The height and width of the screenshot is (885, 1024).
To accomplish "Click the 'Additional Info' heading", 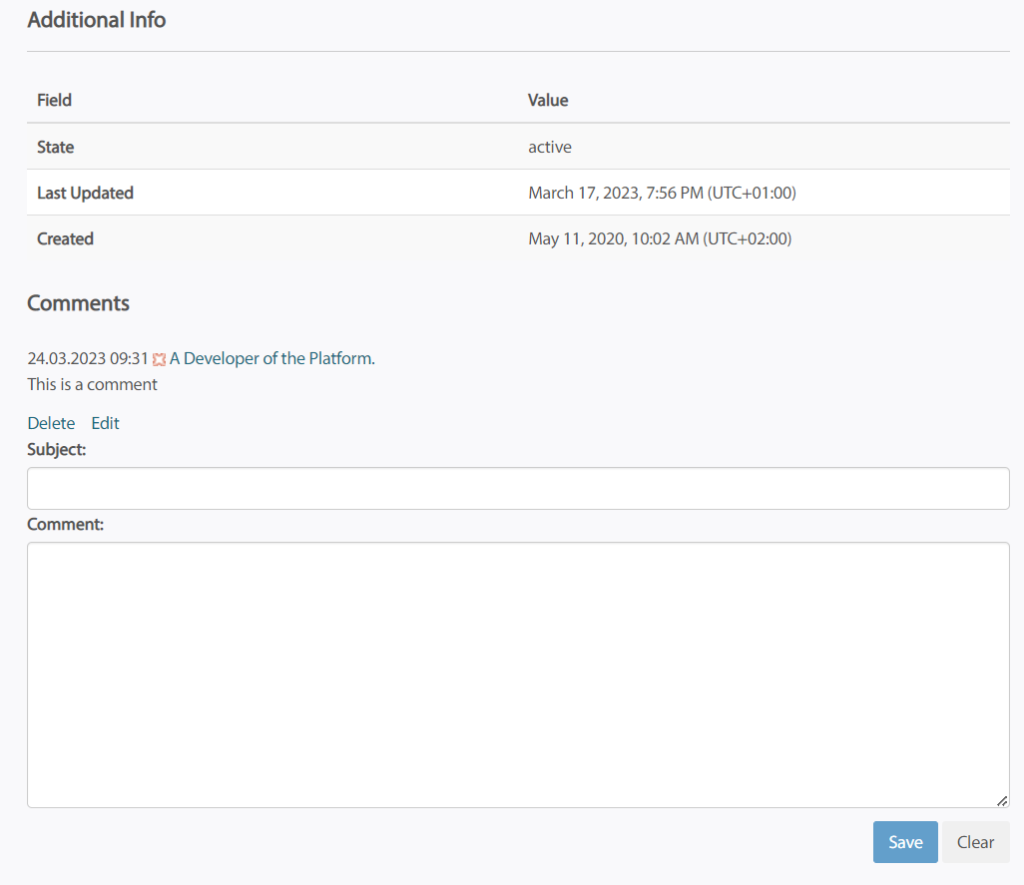I will pos(97,20).
